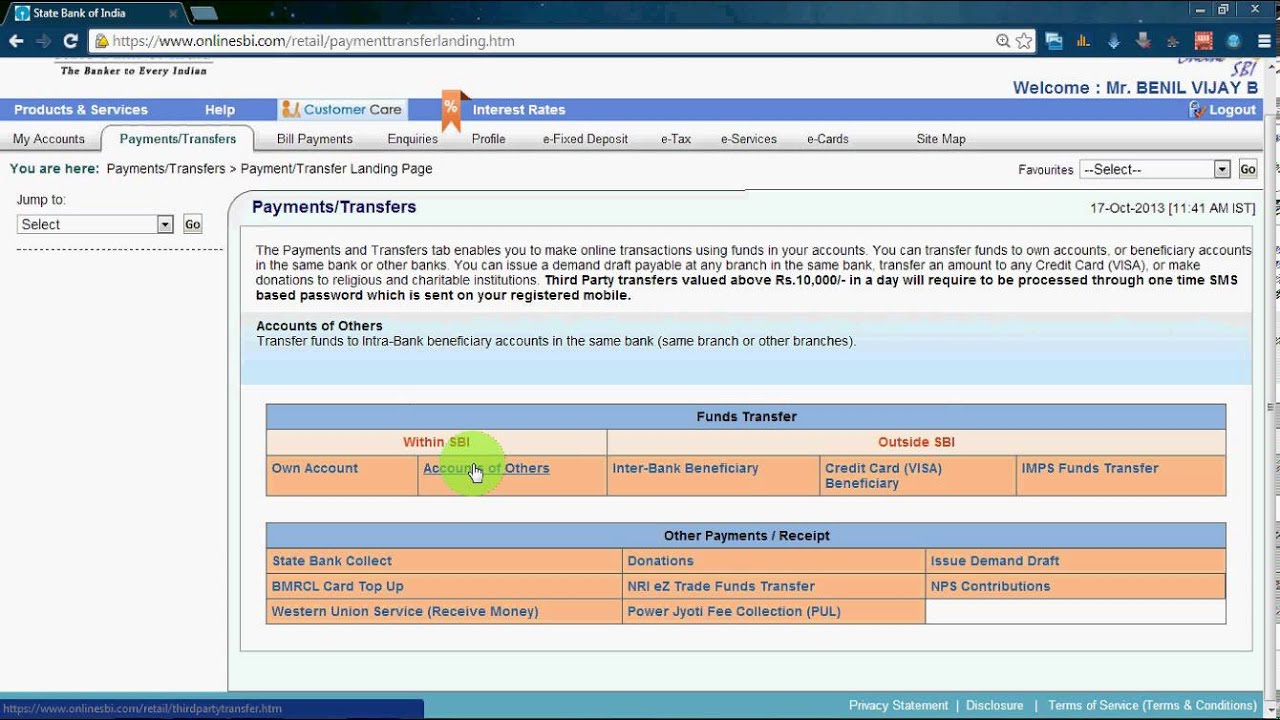Image resolution: width=1280 pixels, height=720 pixels.
Task: Click the browser back arrow
Action: (x=16, y=41)
